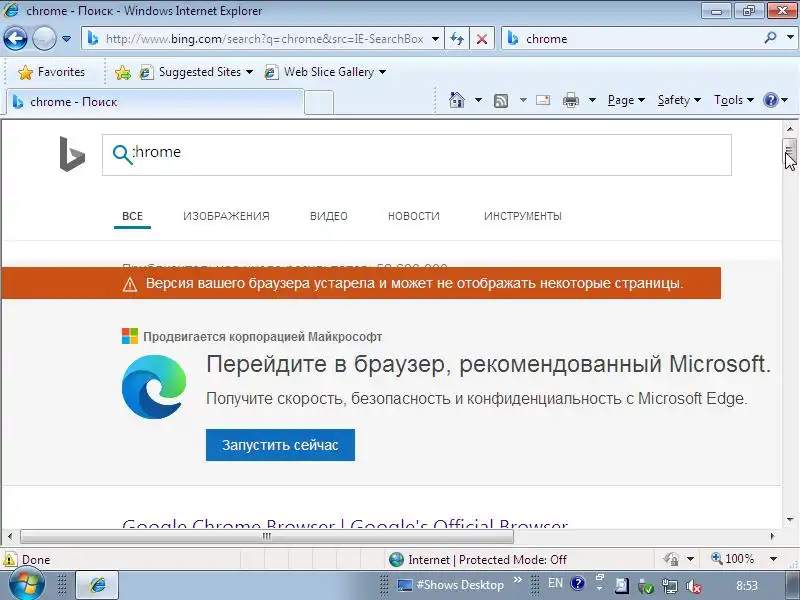
Task: Open ИНСТРУМЕНТЫ options
Action: point(523,216)
